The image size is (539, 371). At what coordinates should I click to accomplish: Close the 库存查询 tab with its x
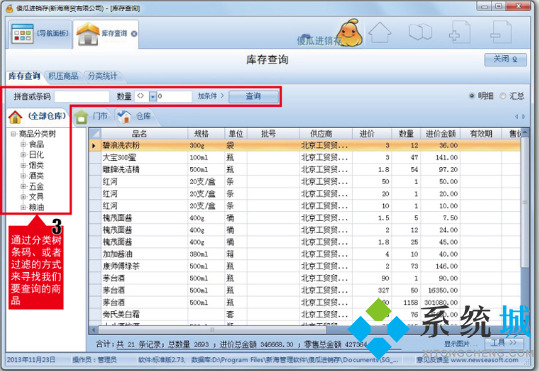134,34
